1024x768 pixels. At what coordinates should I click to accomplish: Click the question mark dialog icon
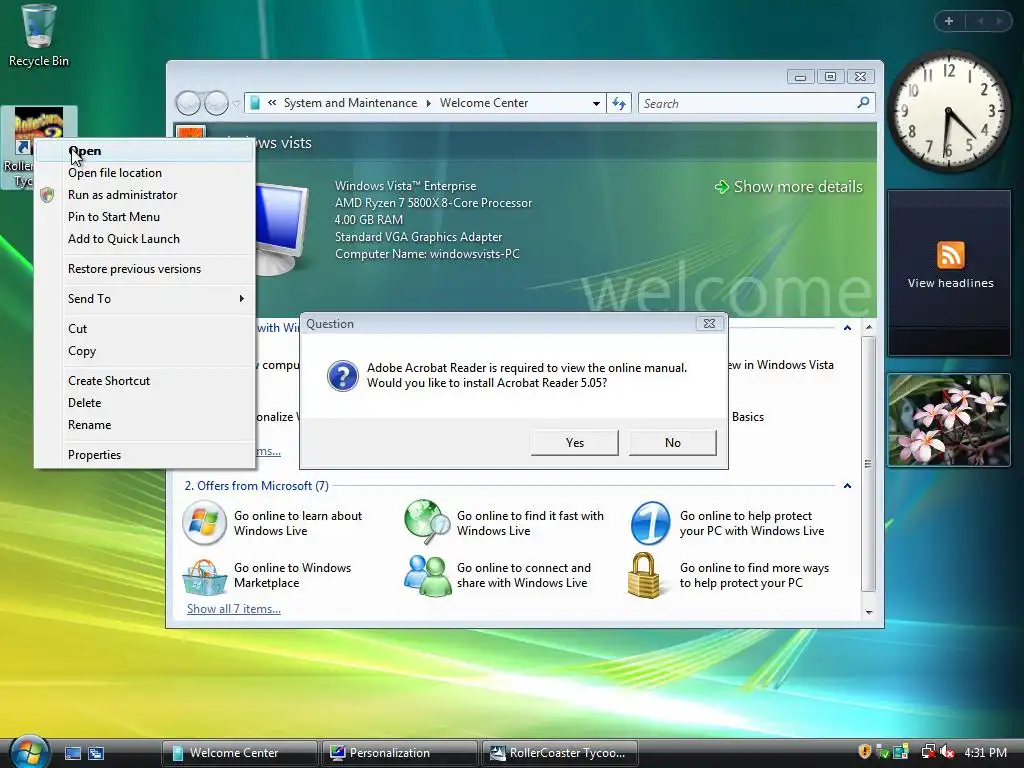[x=342, y=376]
